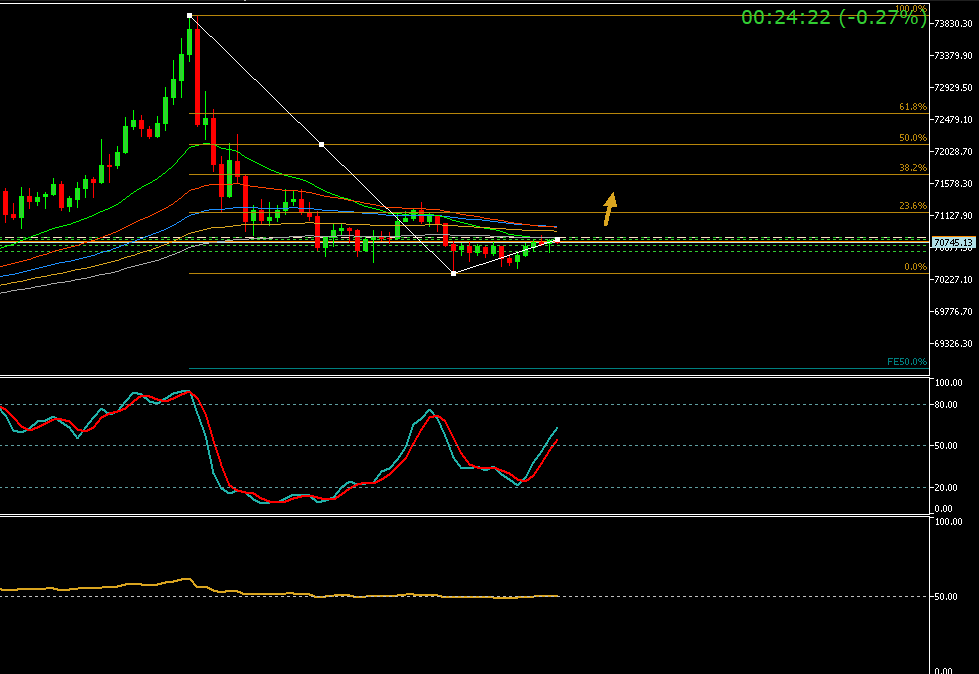The width and height of the screenshot is (979, 674).
Task: Click the stochastic peak near level 80
Action: tap(430, 411)
